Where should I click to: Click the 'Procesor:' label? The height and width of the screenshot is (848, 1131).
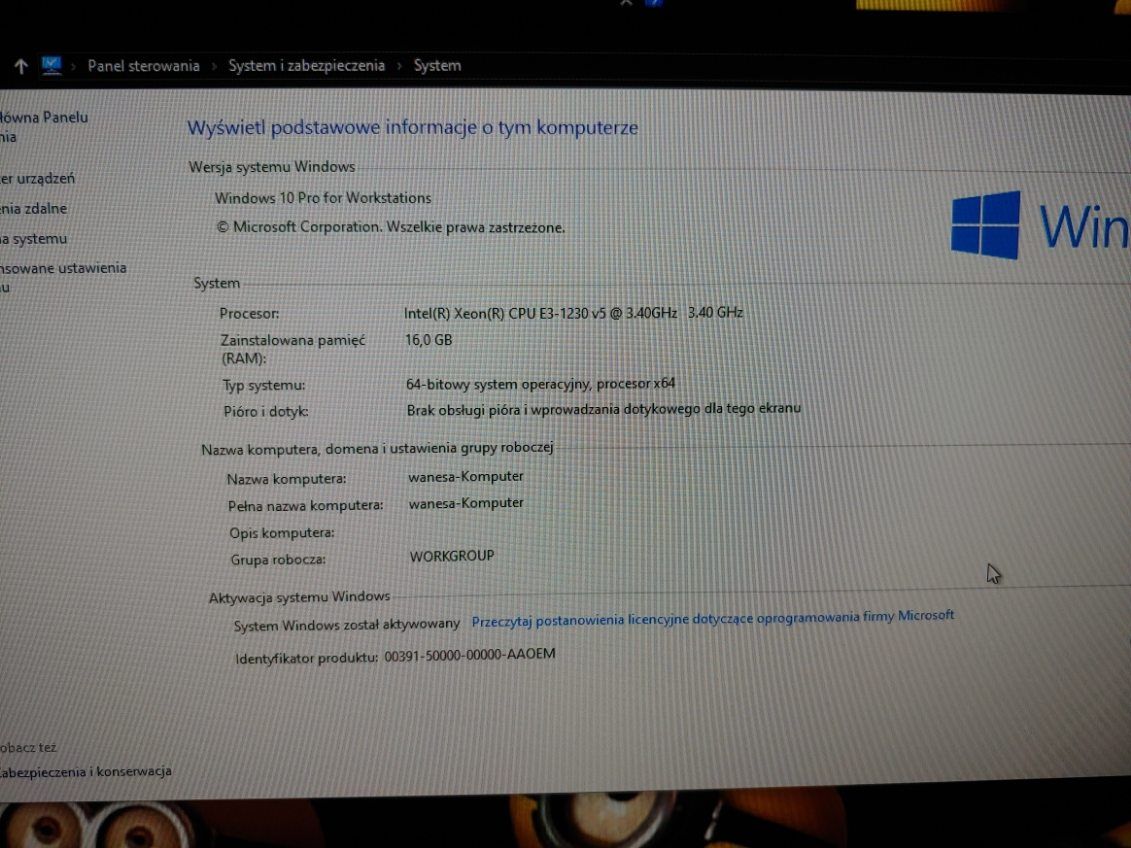tap(249, 314)
